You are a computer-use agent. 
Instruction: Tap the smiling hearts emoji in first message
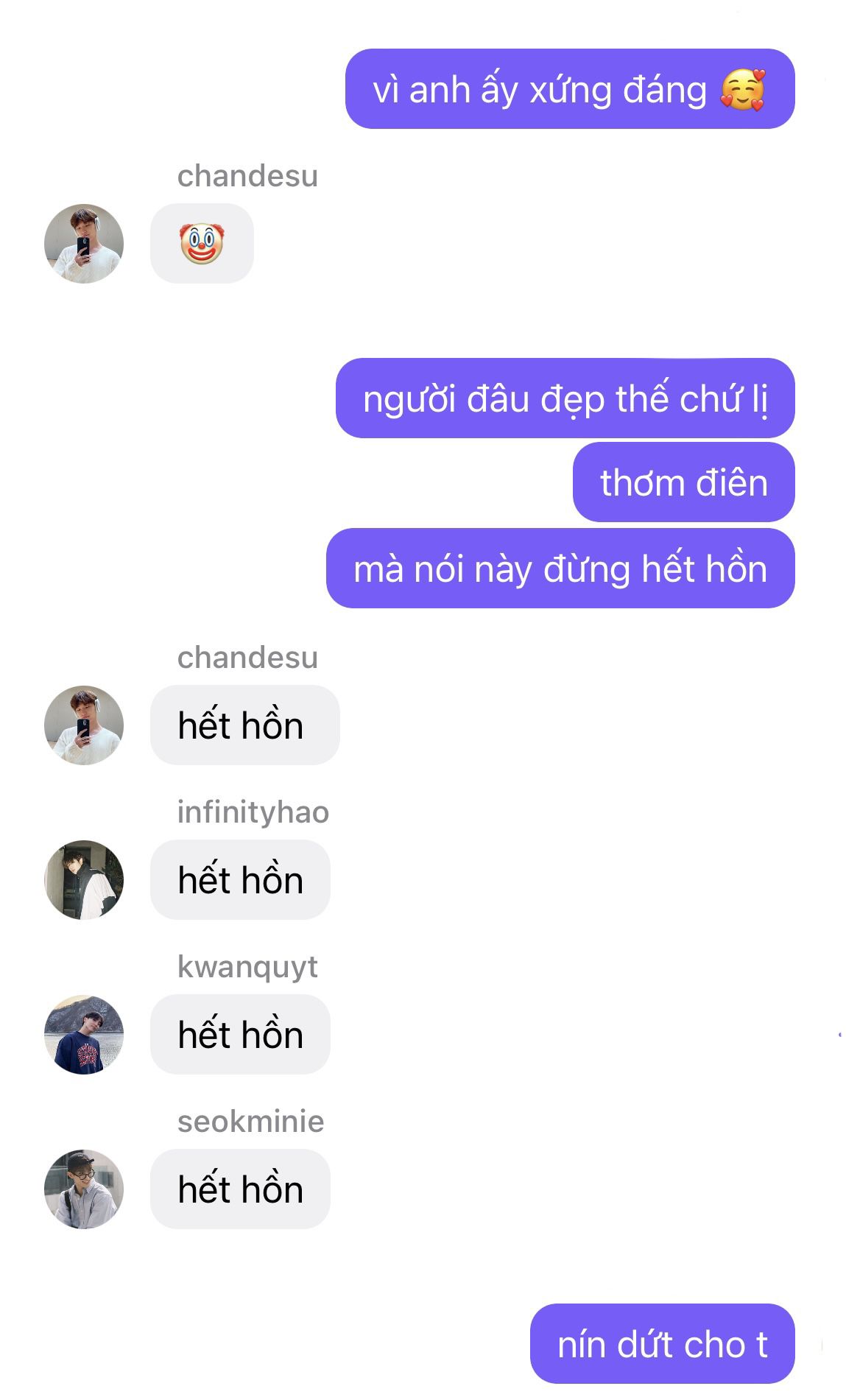(743, 90)
